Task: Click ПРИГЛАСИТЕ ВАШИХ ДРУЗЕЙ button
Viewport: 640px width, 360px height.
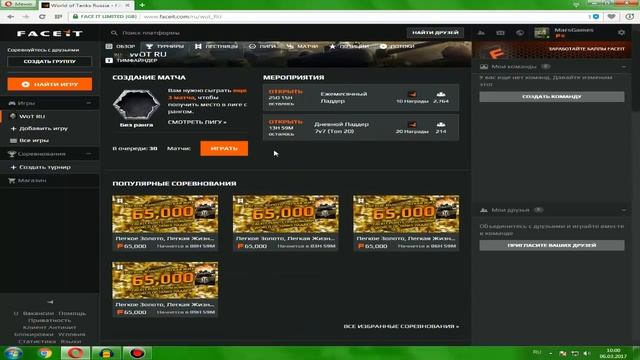Action: pos(552,245)
